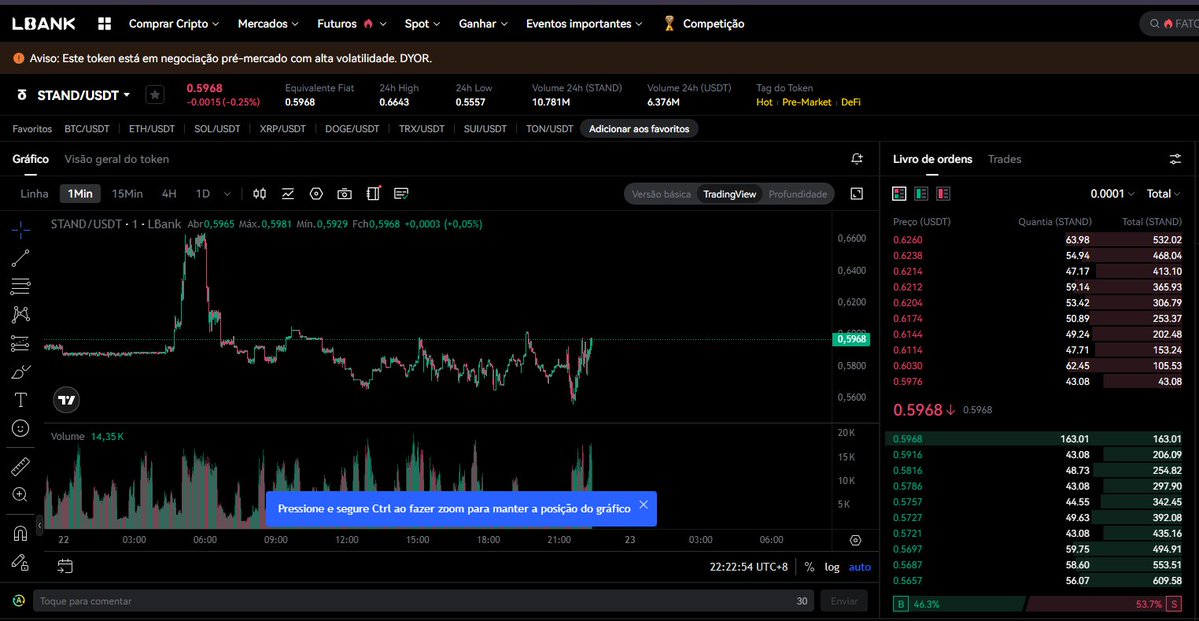
Task: Switch chart to TradingView mode
Action: point(729,194)
